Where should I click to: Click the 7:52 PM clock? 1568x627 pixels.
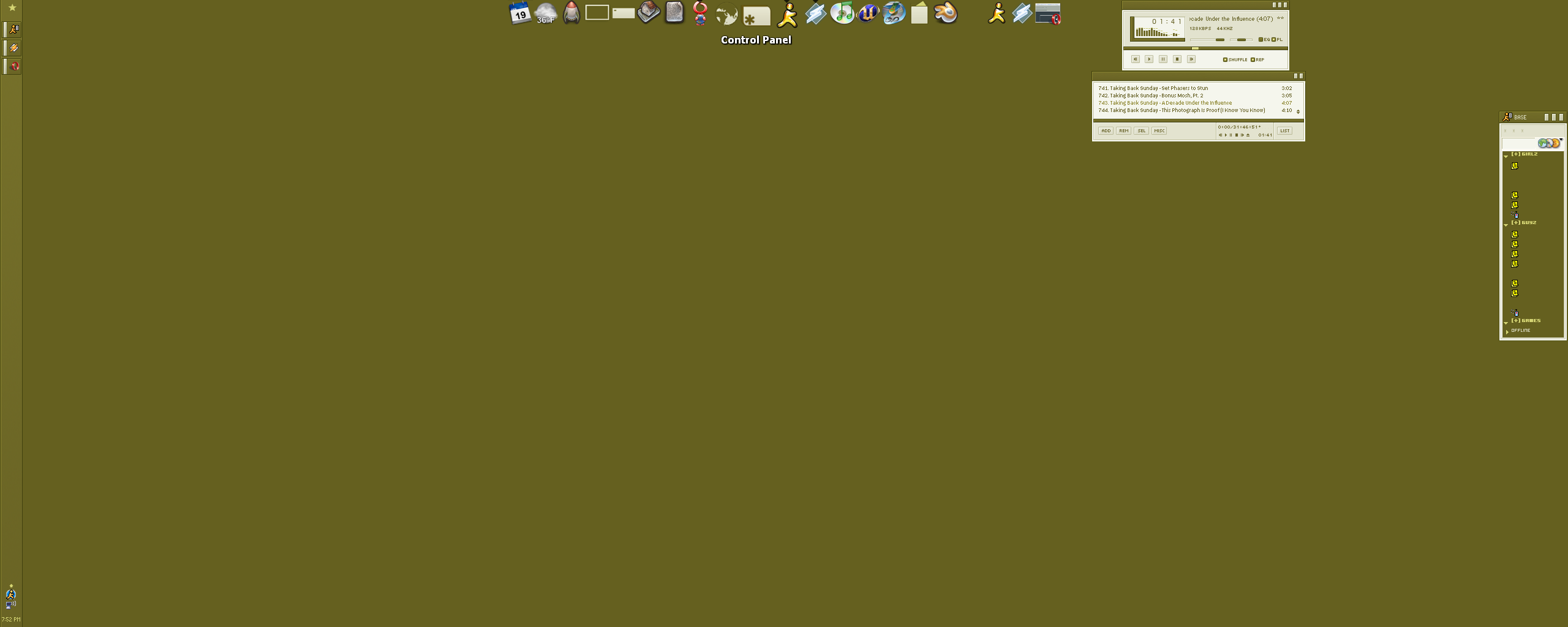(x=11, y=619)
